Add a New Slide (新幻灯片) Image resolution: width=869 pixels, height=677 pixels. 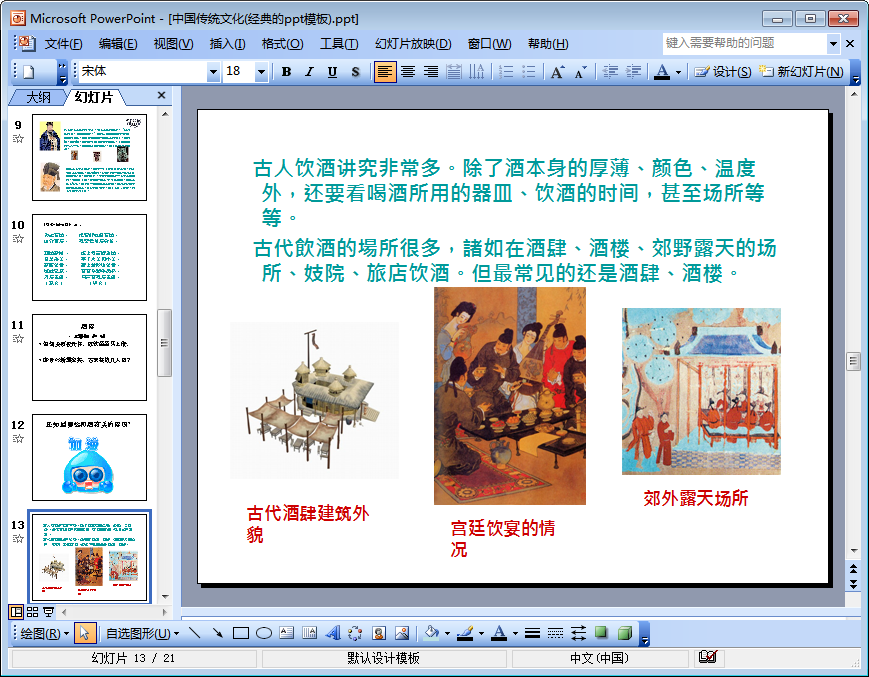pos(801,71)
